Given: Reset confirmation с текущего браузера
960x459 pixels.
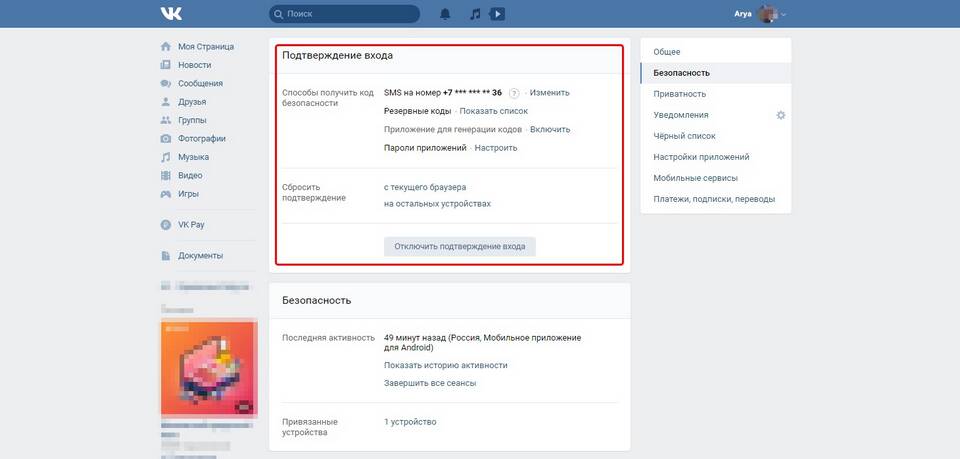Looking at the screenshot, I should [425, 187].
